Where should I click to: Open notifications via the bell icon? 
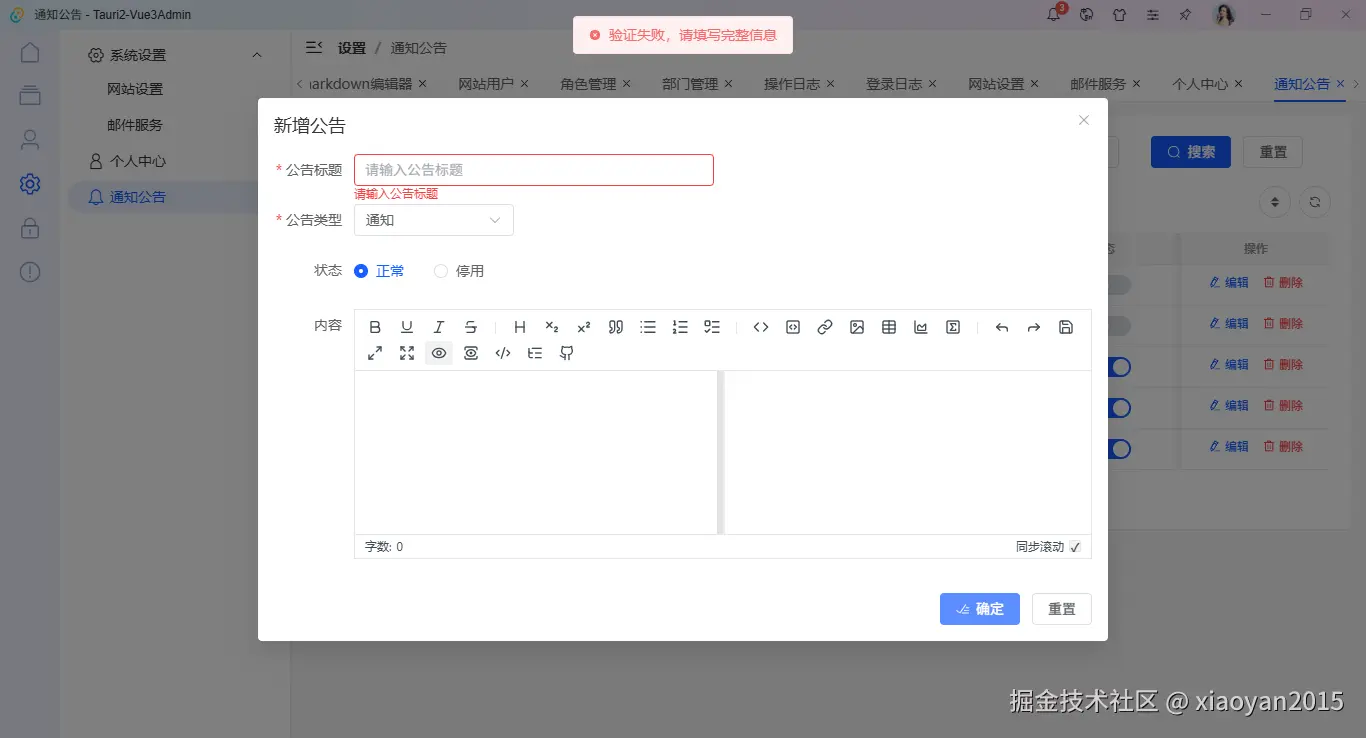coord(1053,14)
